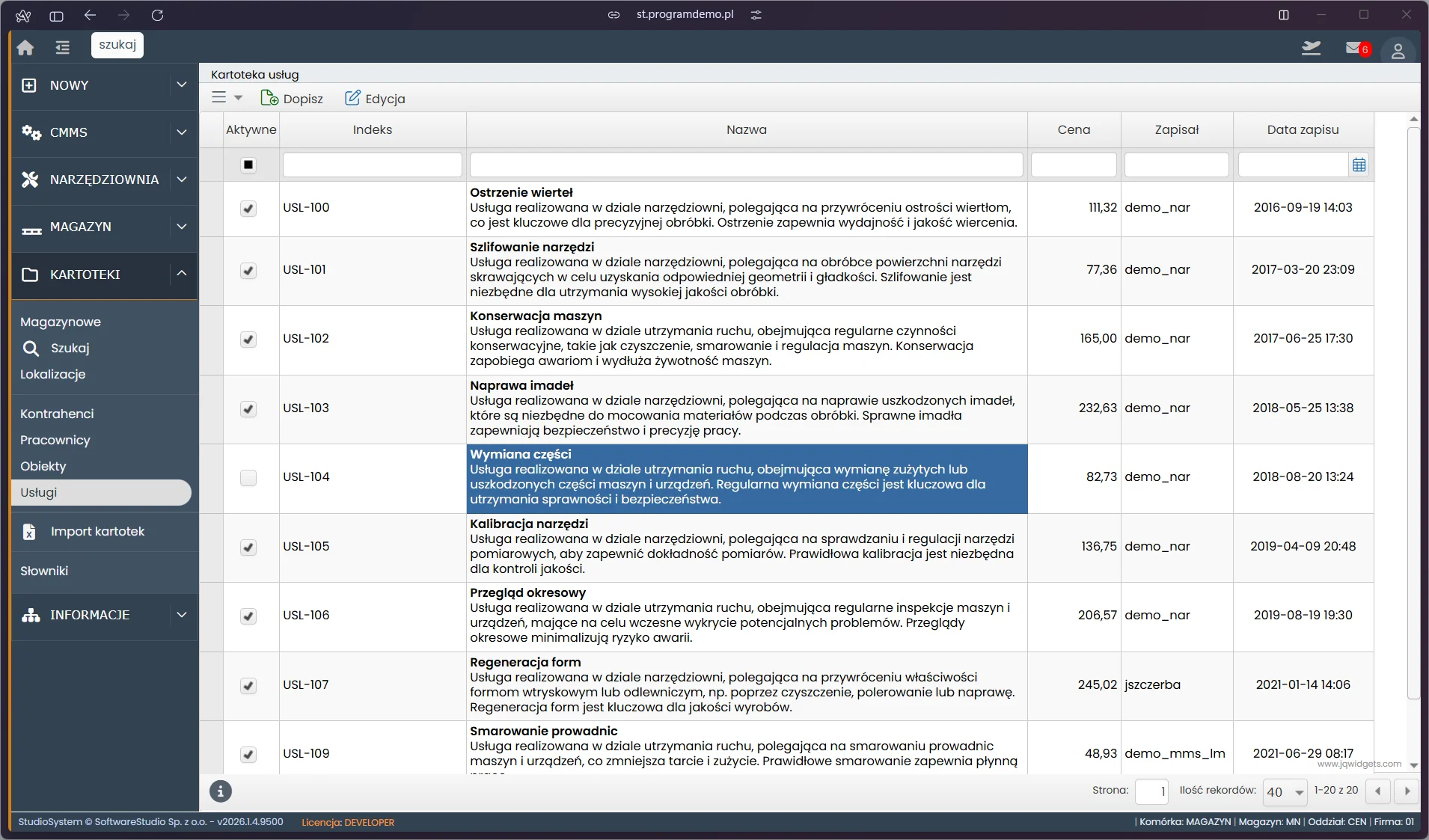Open Obiekty submenu item

point(43,467)
